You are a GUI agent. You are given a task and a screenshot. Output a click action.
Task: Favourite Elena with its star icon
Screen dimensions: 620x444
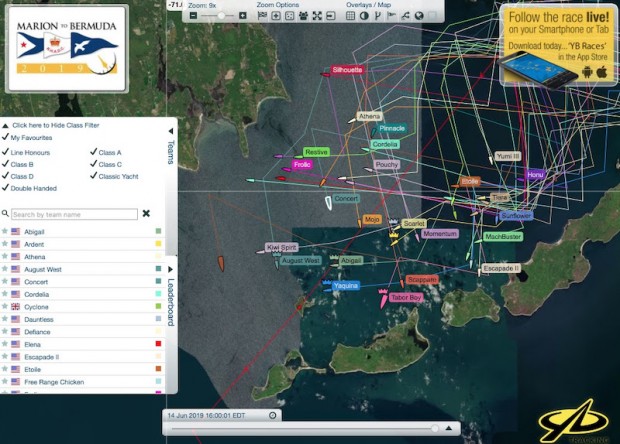(x=5, y=344)
